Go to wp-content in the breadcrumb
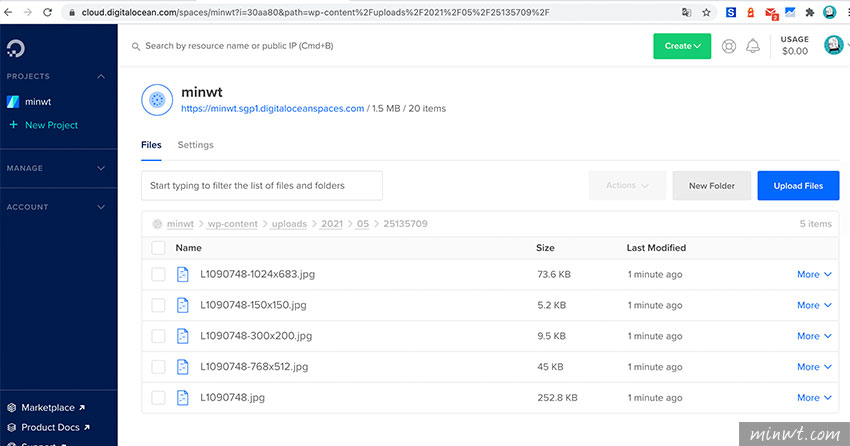The image size is (850, 446). [233, 224]
